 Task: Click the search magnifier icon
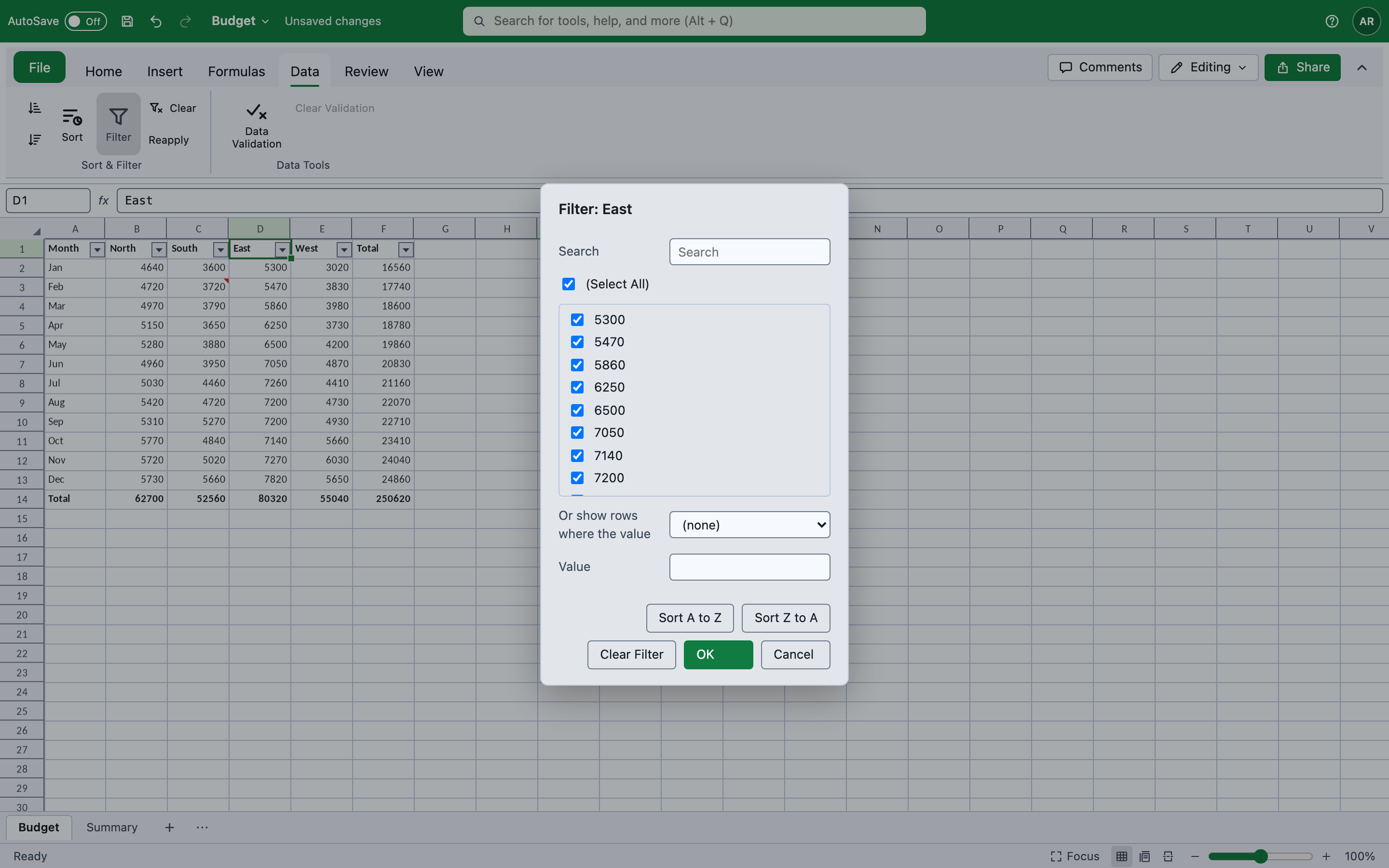click(x=479, y=21)
